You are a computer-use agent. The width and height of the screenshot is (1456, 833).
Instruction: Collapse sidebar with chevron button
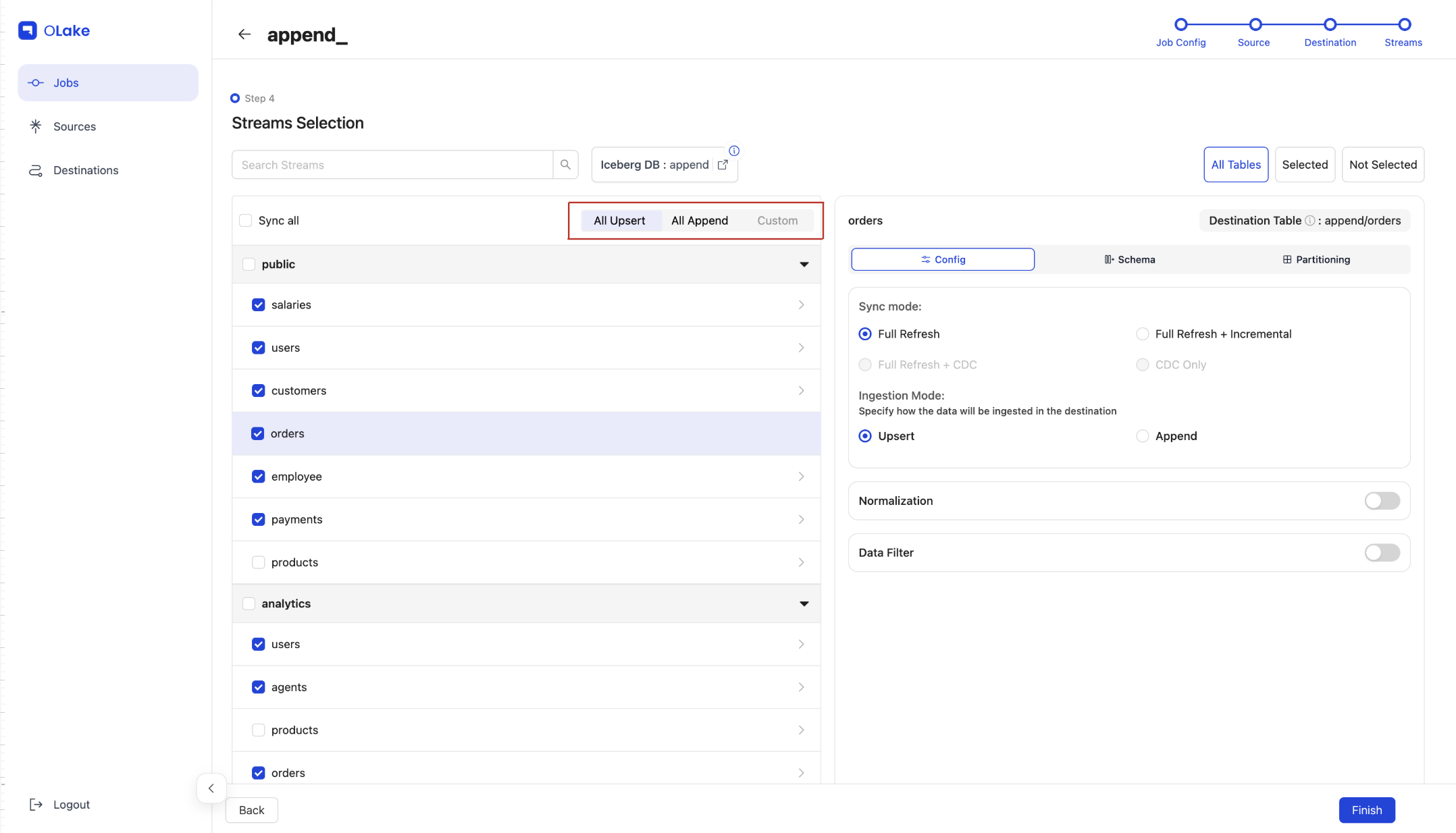[x=211, y=788]
